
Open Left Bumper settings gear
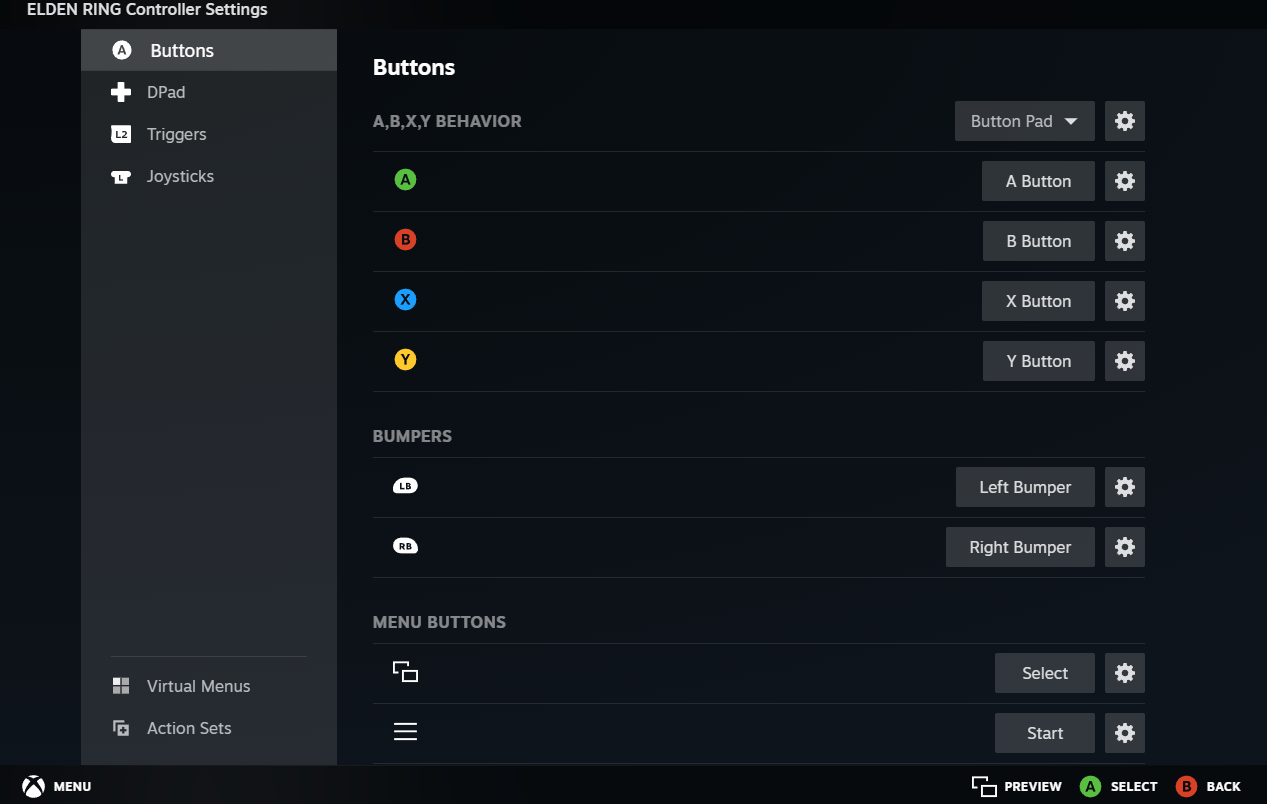click(x=1125, y=487)
